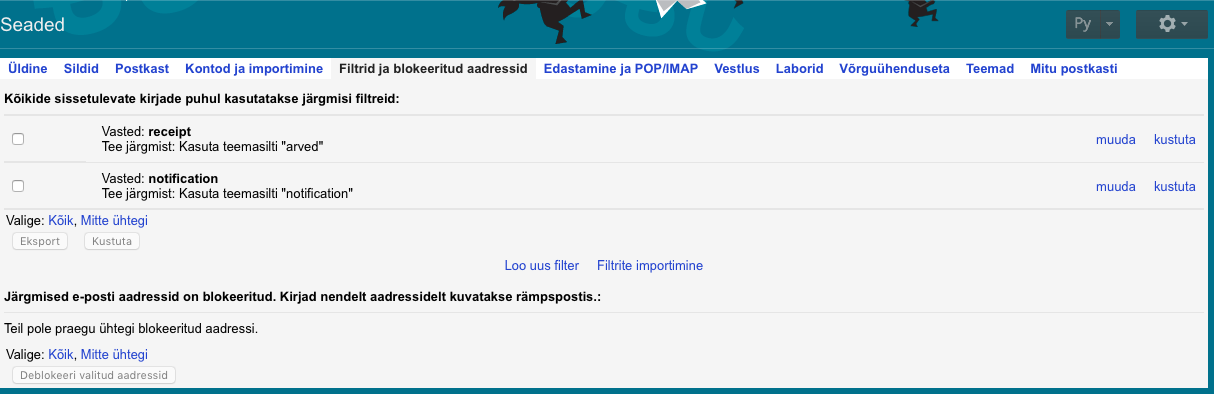The image size is (1214, 394).
Task: Go to Kontod ja importimine tab
Action: click(254, 69)
